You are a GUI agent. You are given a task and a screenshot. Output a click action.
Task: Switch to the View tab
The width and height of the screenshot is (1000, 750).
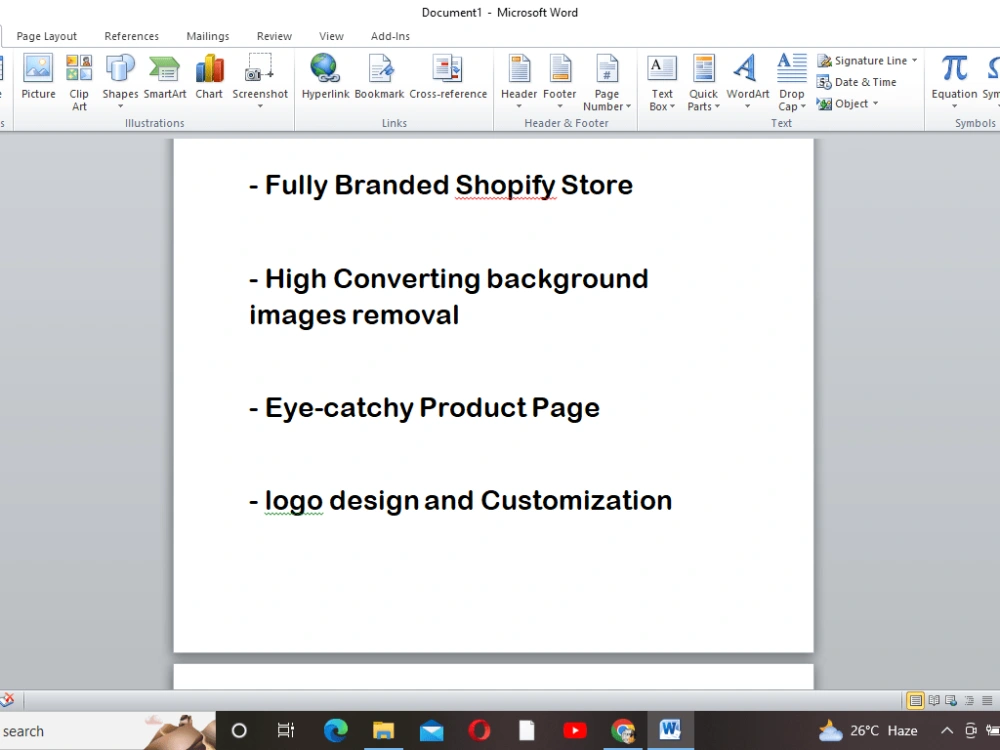tap(331, 36)
